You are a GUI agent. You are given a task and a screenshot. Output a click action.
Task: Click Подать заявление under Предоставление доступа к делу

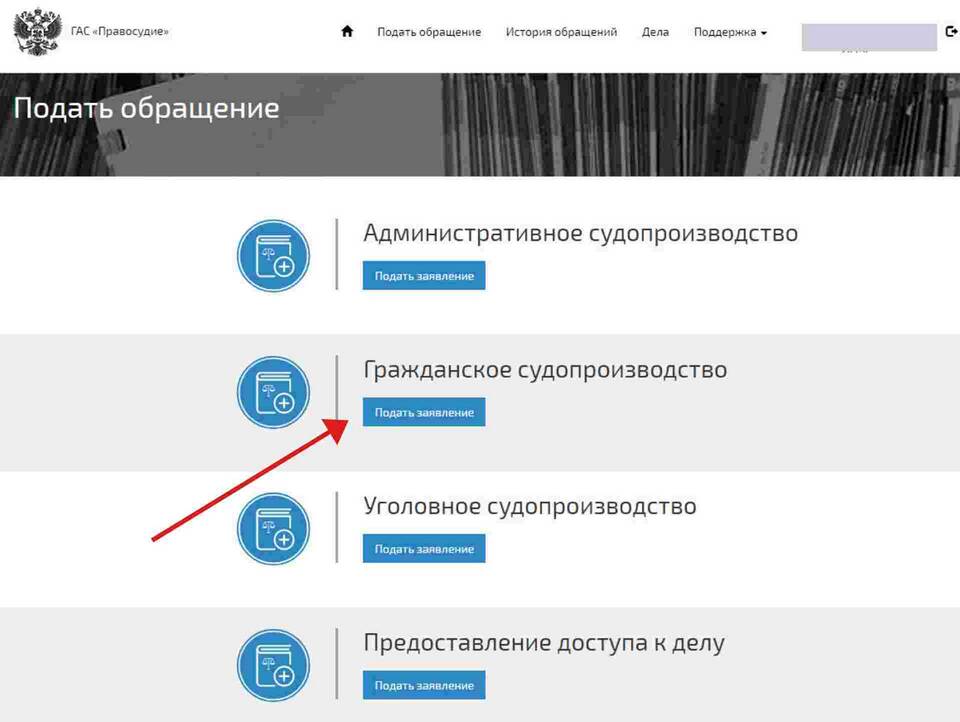[424, 685]
